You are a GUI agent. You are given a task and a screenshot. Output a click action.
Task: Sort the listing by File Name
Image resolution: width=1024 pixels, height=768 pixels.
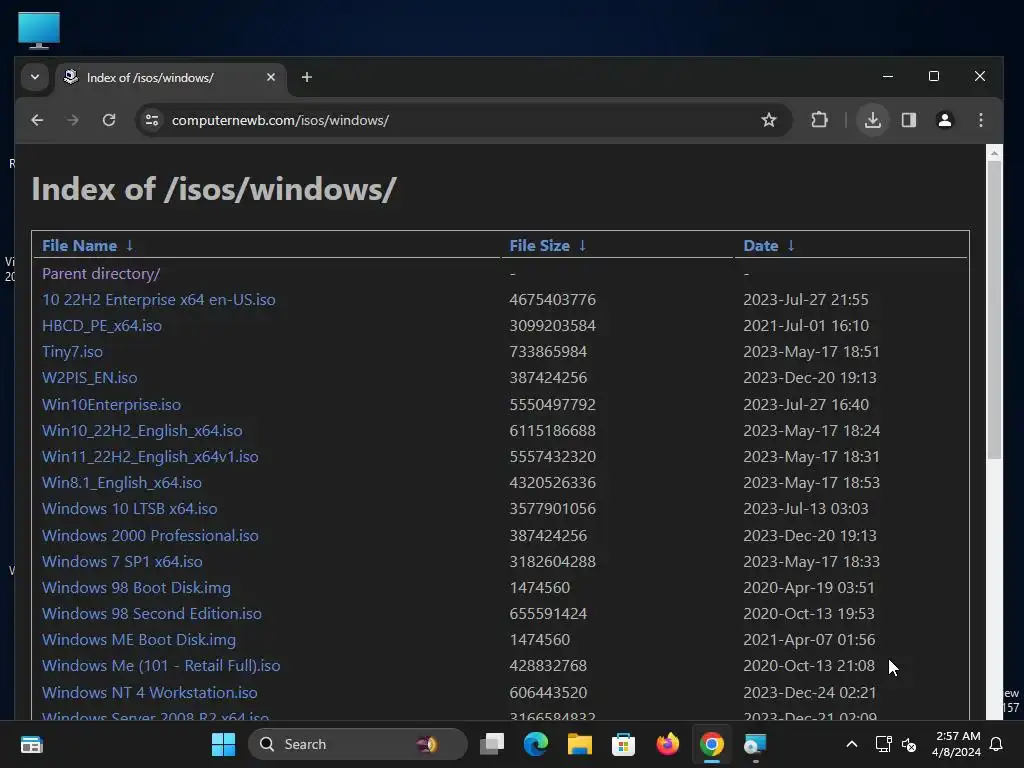88,246
